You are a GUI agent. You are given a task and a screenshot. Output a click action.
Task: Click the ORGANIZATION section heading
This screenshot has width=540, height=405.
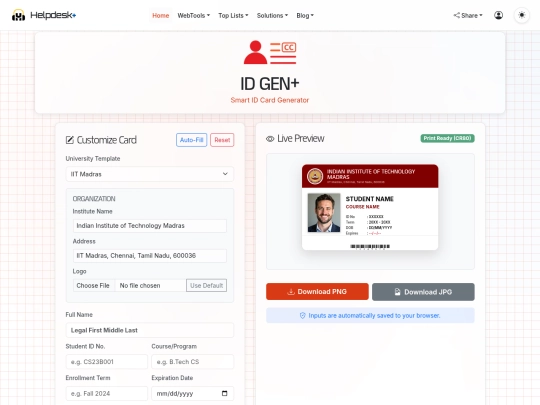tap(94, 199)
